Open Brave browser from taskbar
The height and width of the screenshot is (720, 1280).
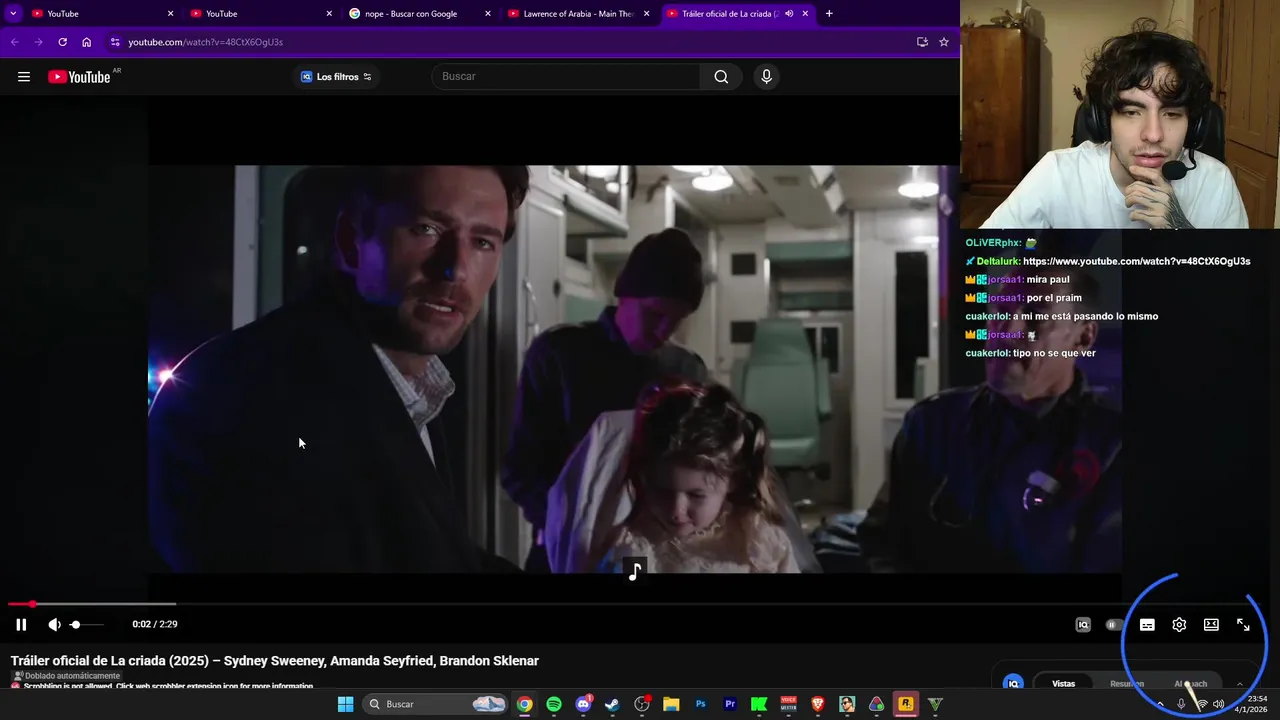tap(818, 704)
